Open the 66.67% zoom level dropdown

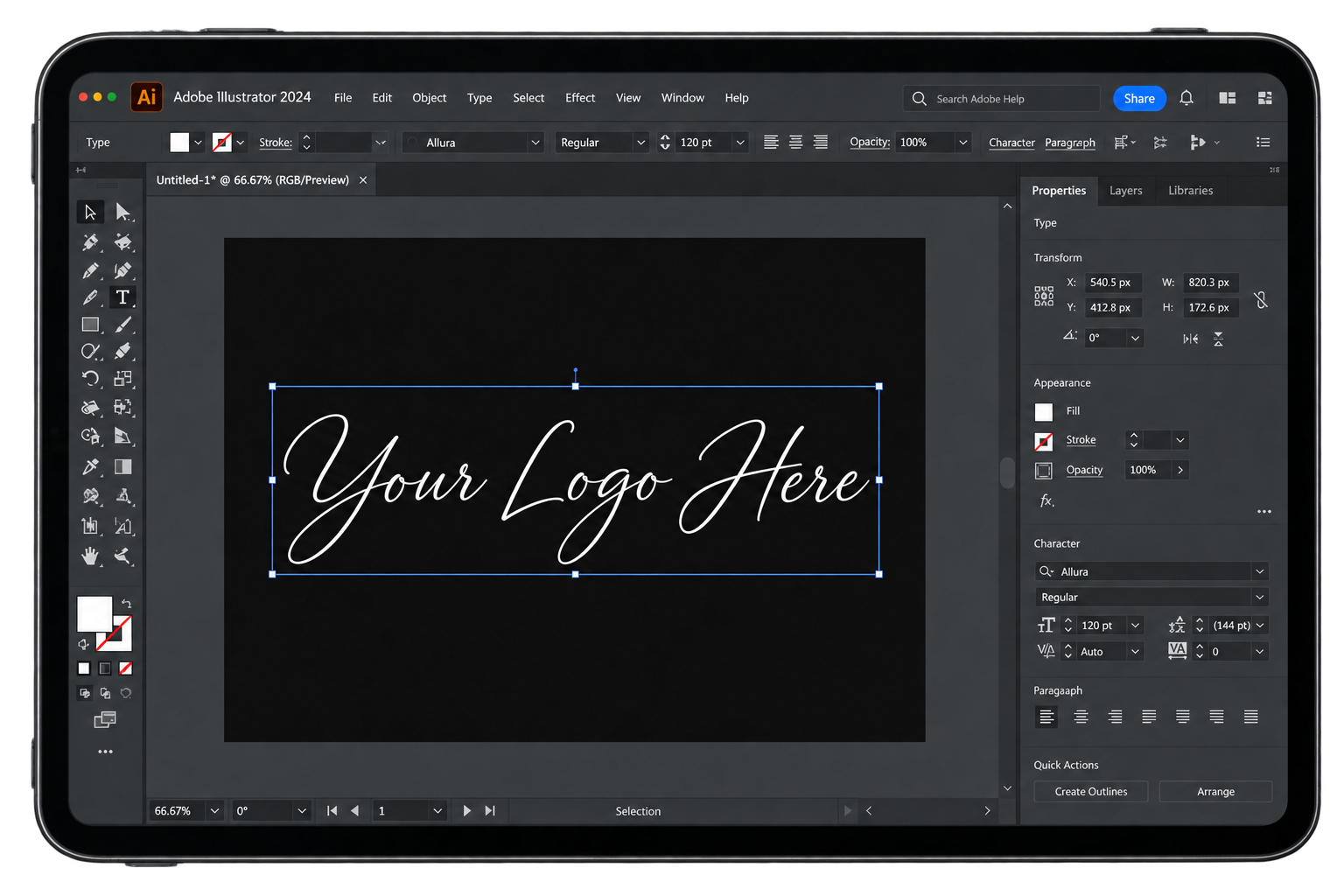[x=214, y=811]
